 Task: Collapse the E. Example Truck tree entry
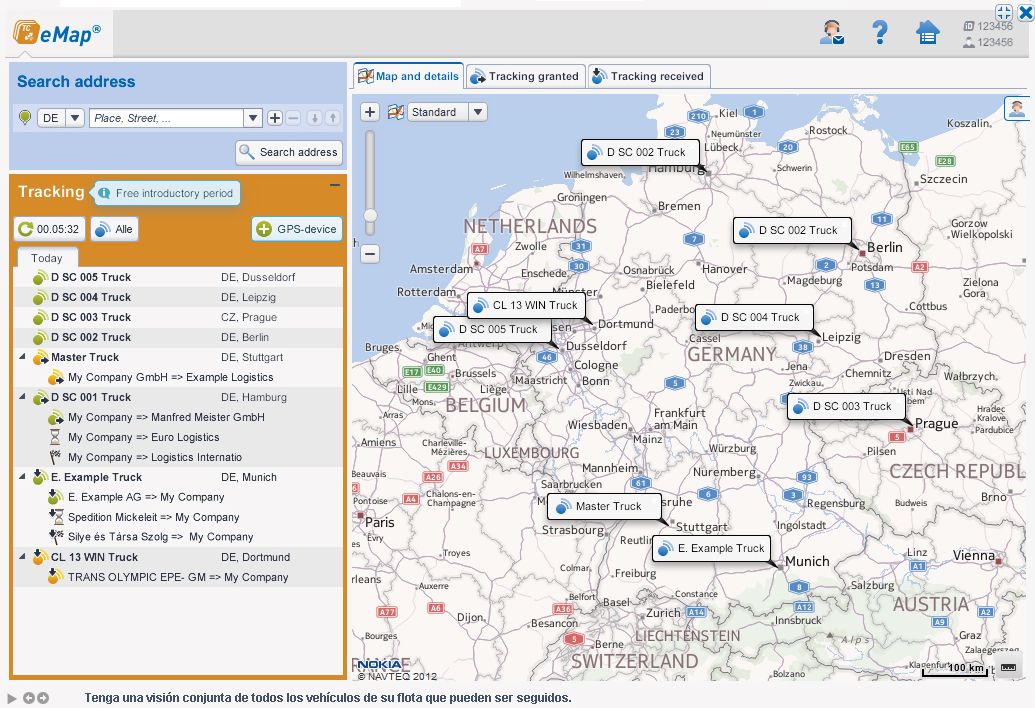24,477
